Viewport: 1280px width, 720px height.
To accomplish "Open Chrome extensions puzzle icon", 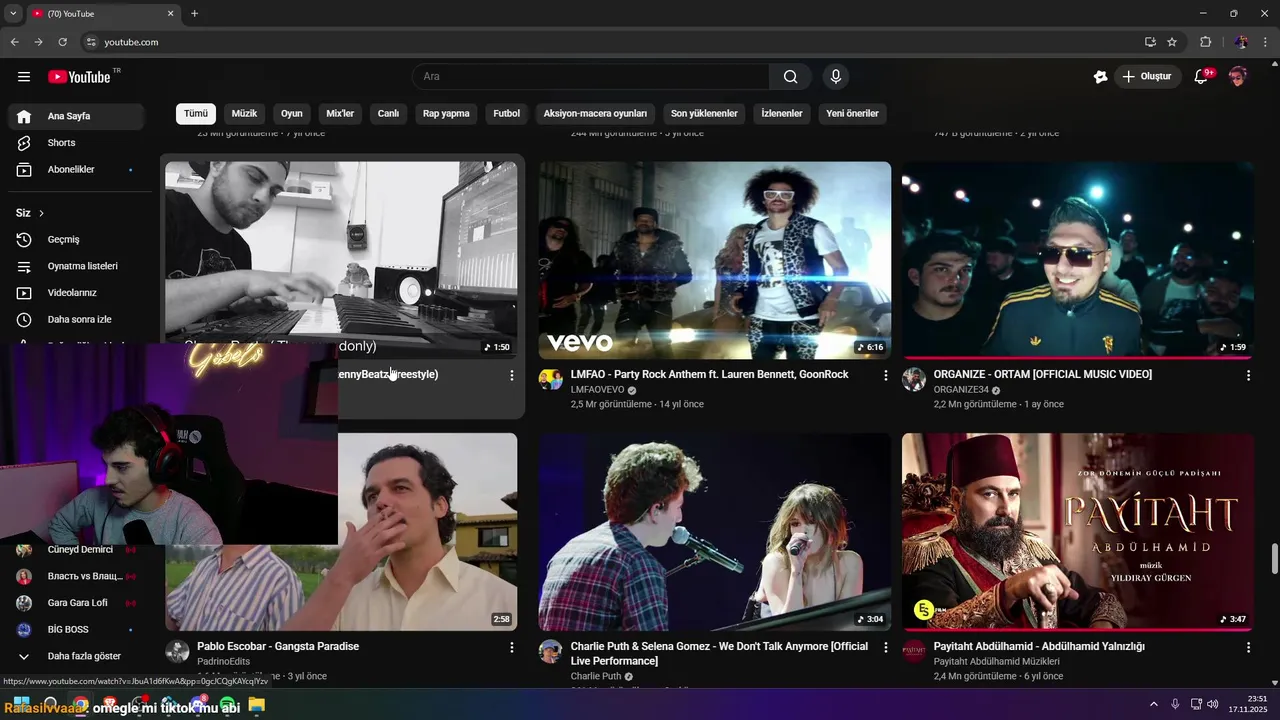I will (1205, 42).
